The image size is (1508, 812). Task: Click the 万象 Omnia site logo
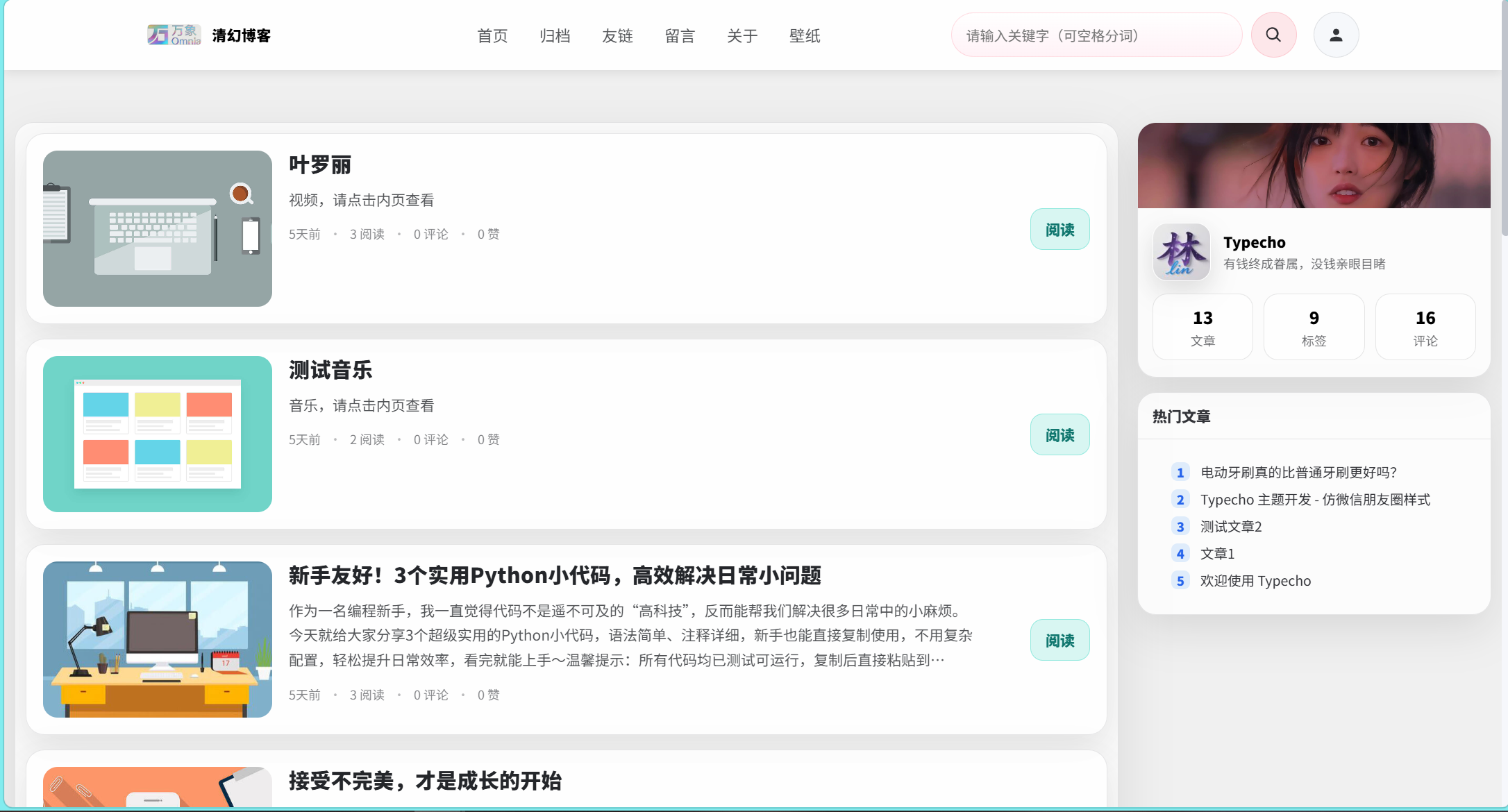click(x=174, y=35)
